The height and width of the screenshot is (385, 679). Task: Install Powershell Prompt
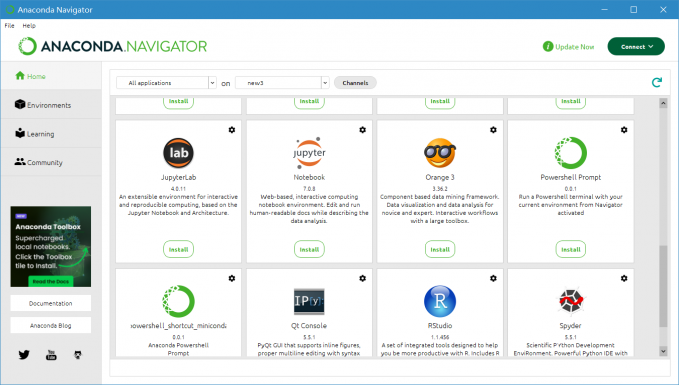(570, 249)
